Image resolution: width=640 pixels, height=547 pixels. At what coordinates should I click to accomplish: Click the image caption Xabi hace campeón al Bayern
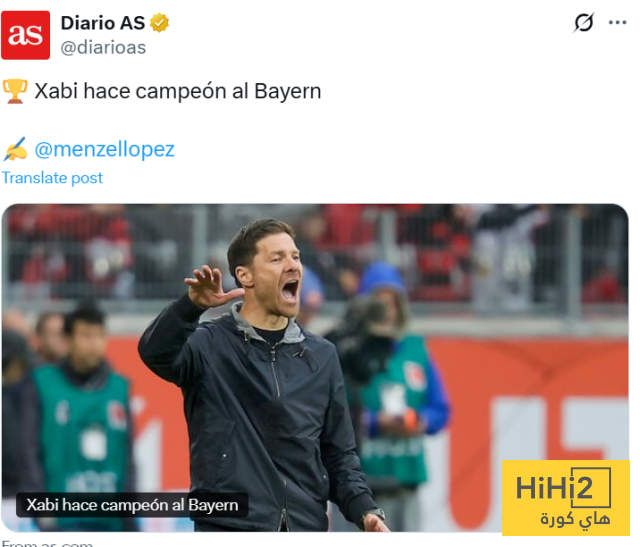(x=132, y=505)
